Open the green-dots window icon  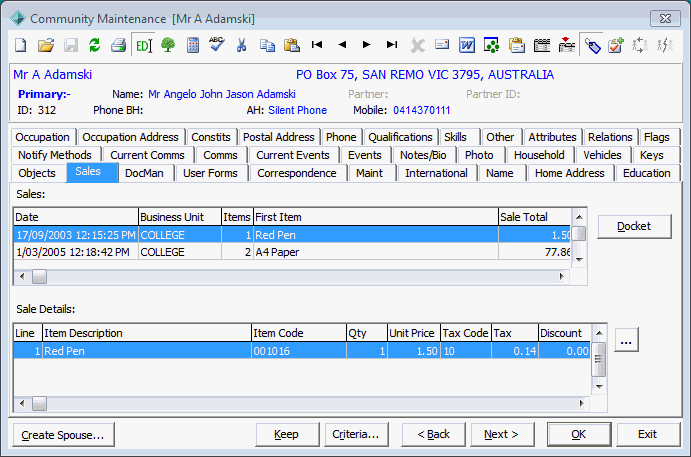(x=491, y=45)
